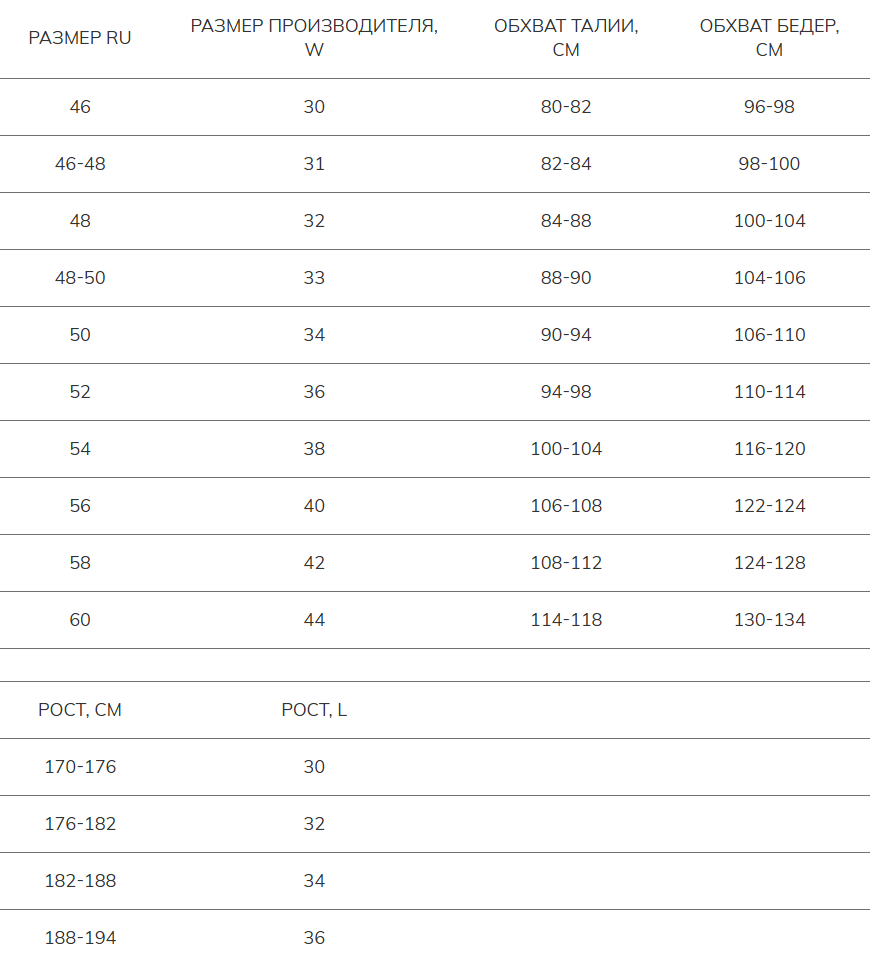Click the RU size 60 cell

click(x=80, y=619)
